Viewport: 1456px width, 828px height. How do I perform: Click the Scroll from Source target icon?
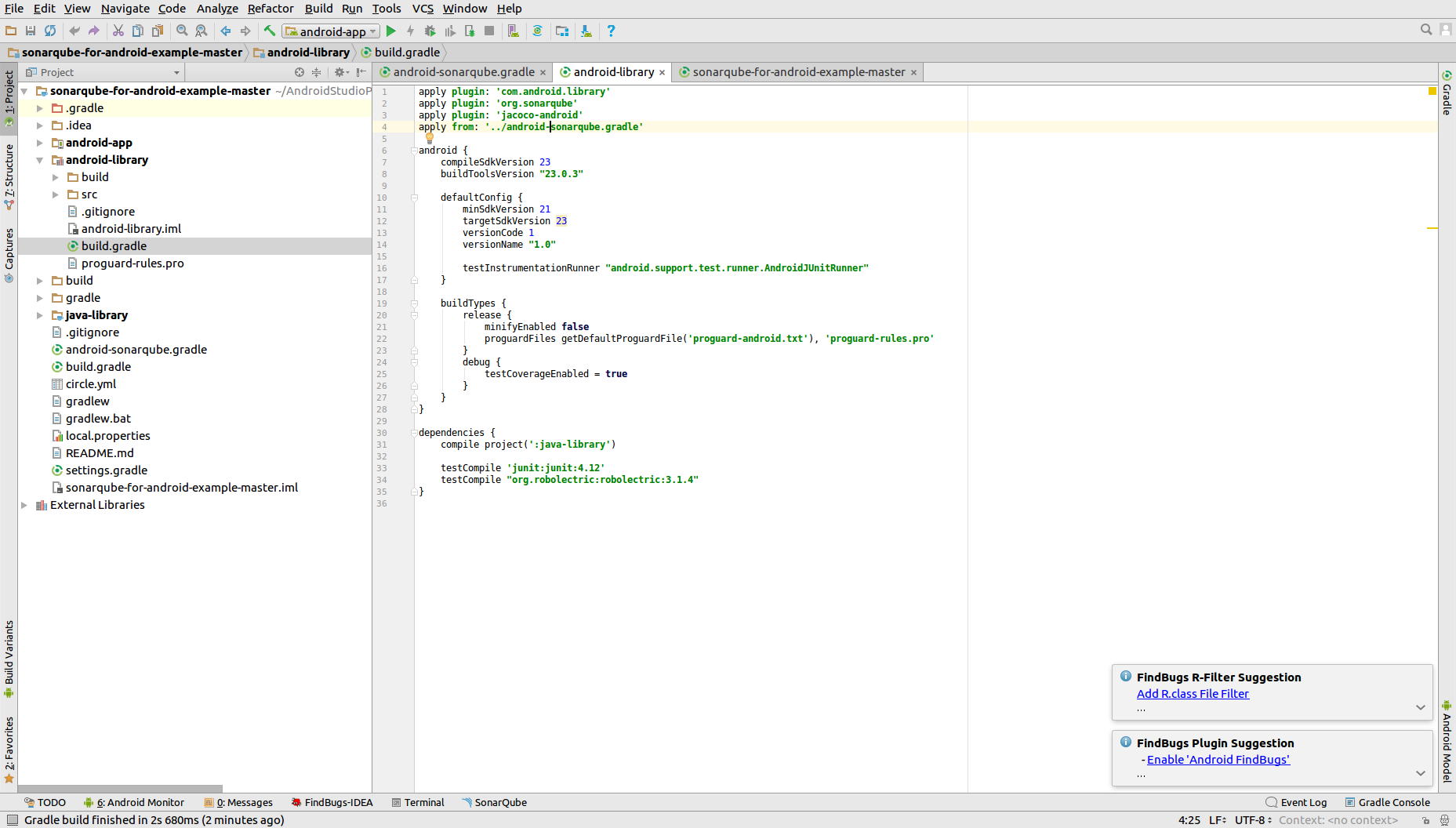[x=299, y=72]
